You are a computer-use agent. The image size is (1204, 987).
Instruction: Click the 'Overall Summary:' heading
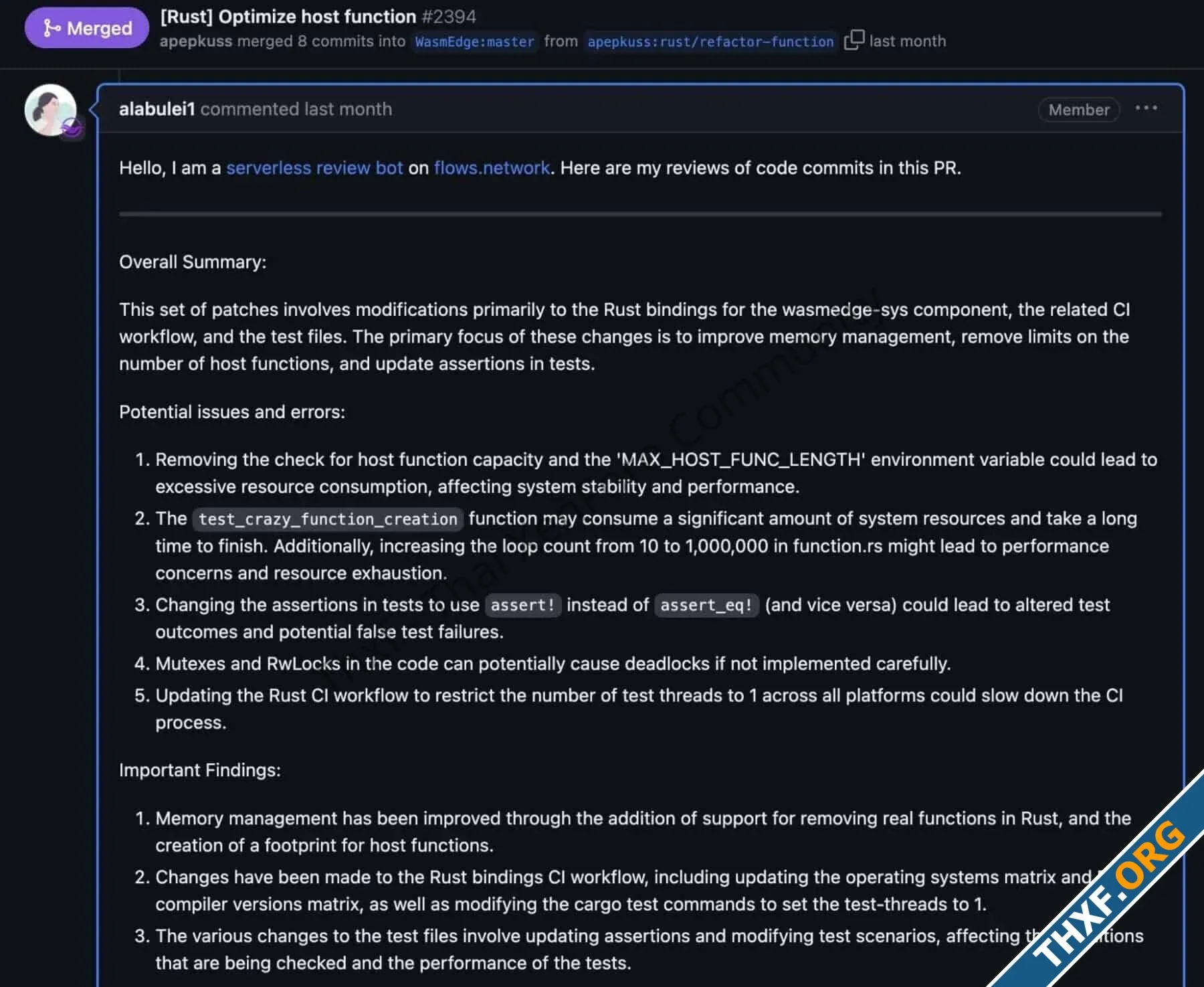pos(193,262)
